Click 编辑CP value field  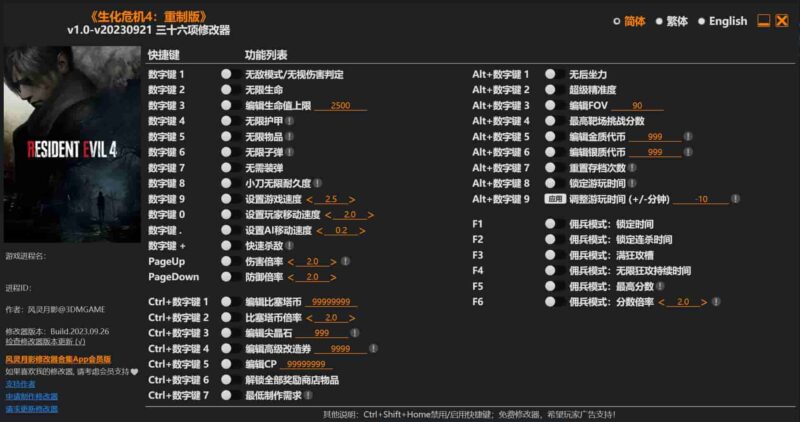[306, 364]
